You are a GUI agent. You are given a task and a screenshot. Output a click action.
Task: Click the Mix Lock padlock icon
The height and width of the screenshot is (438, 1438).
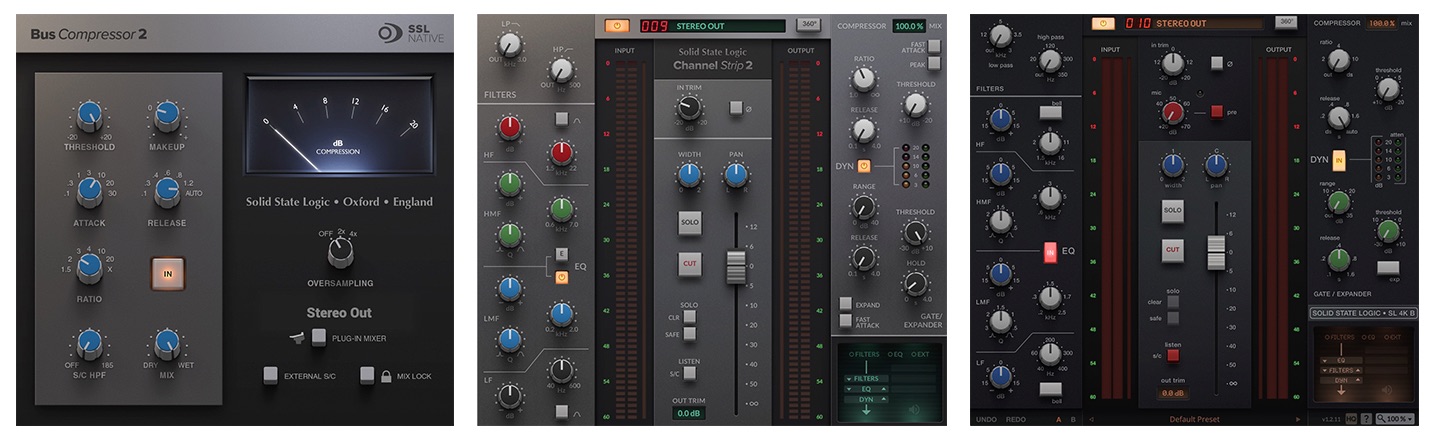pyautogui.click(x=386, y=375)
